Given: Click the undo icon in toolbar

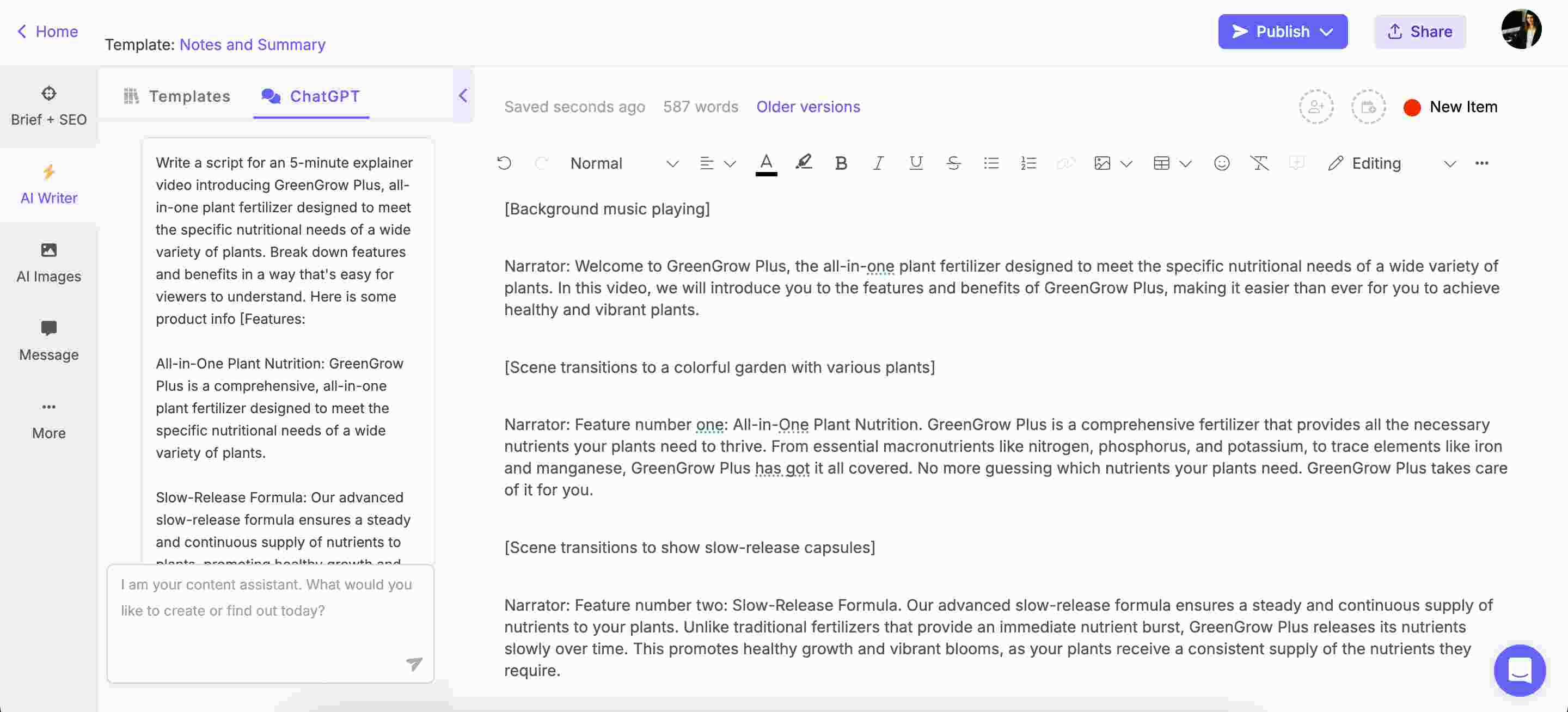Looking at the screenshot, I should tap(504, 163).
